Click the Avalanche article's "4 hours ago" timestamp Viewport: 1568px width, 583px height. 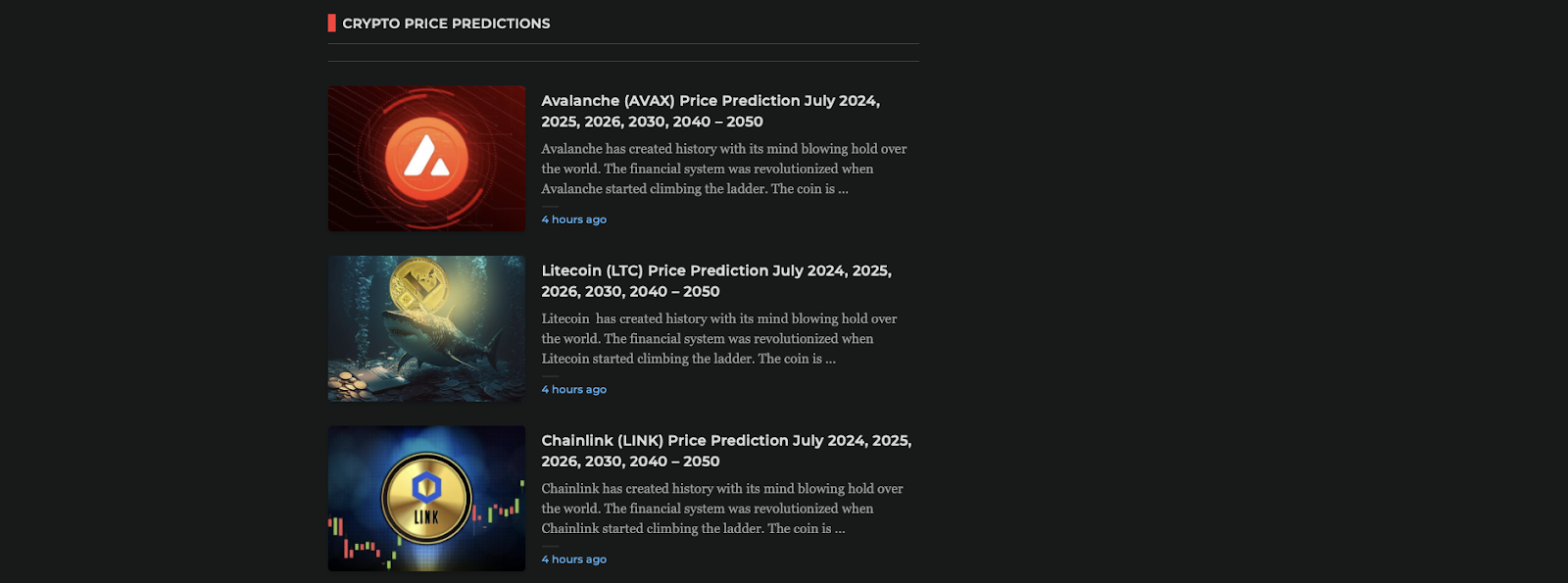pyautogui.click(x=574, y=219)
